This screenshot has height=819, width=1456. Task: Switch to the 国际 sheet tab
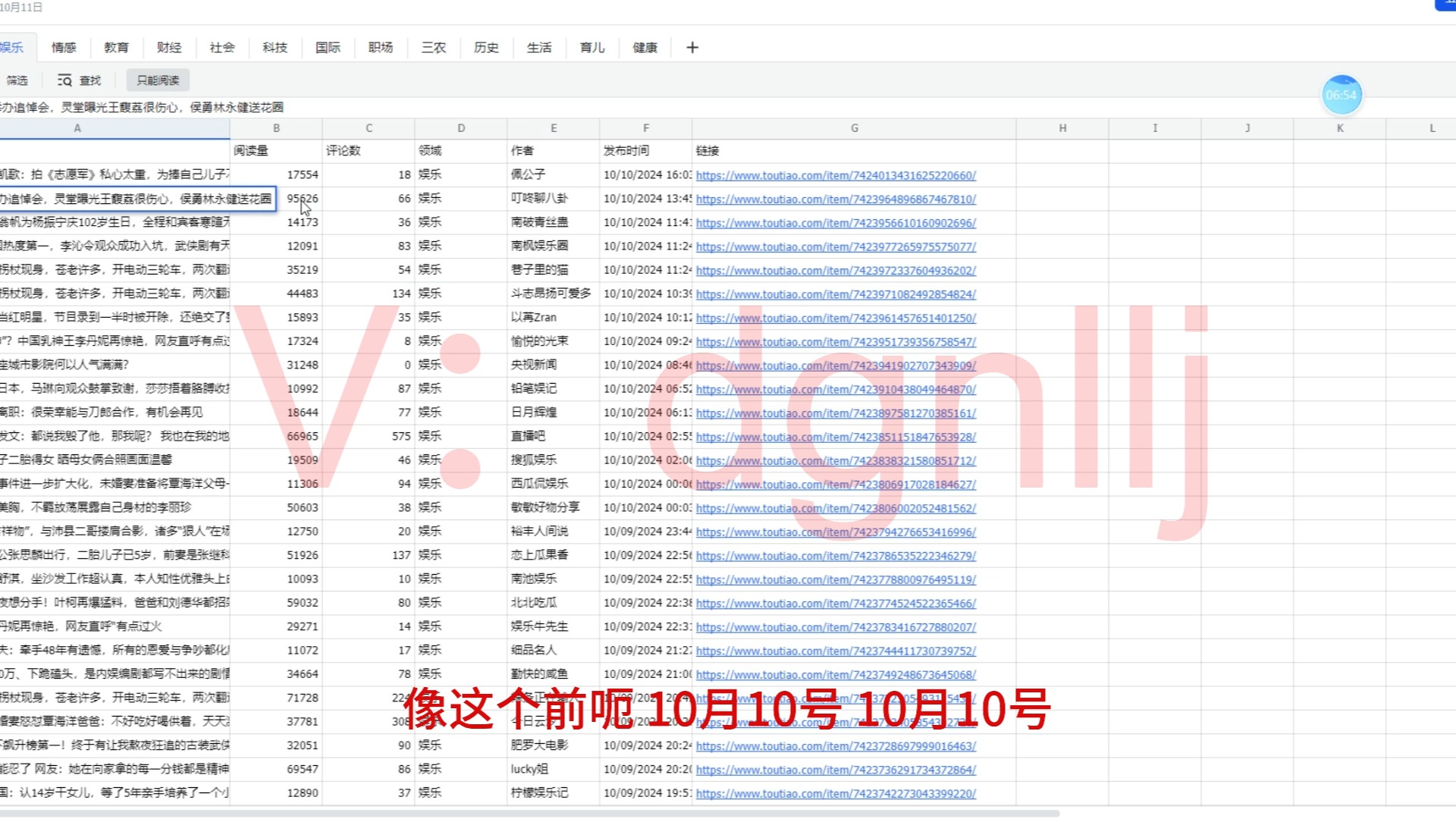(328, 48)
